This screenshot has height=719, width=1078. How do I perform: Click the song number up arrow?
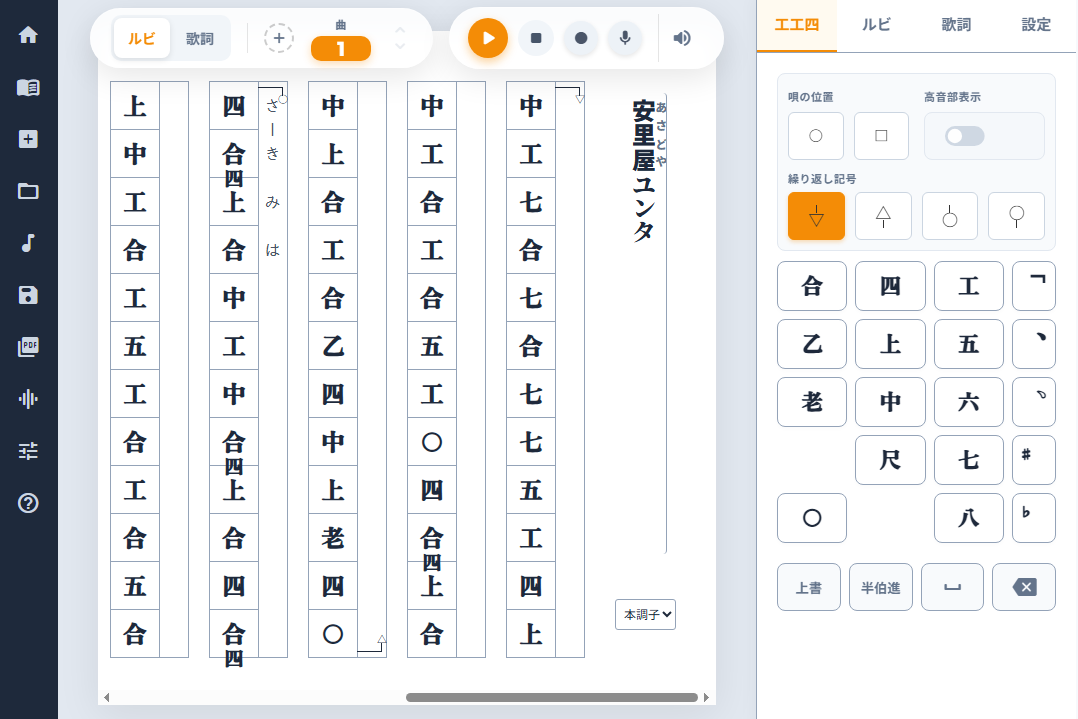(400, 31)
